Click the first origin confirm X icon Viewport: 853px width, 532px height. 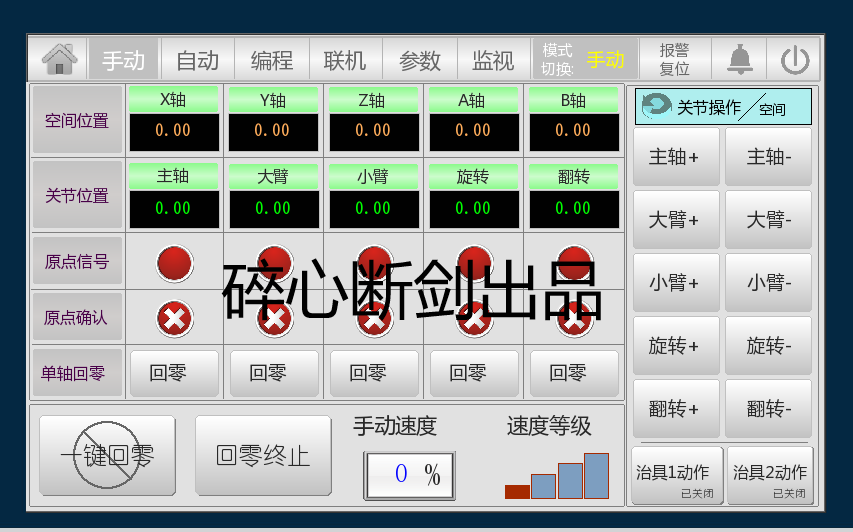[x=175, y=319]
